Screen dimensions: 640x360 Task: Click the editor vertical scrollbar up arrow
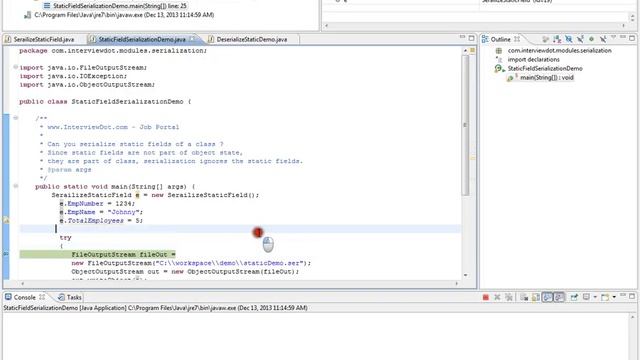(465, 50)
